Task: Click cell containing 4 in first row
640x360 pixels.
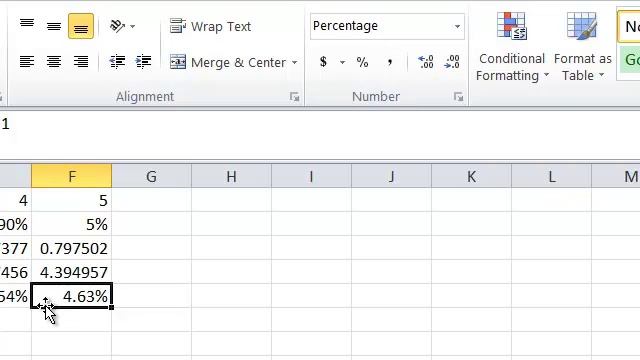Action: point(16,200)
